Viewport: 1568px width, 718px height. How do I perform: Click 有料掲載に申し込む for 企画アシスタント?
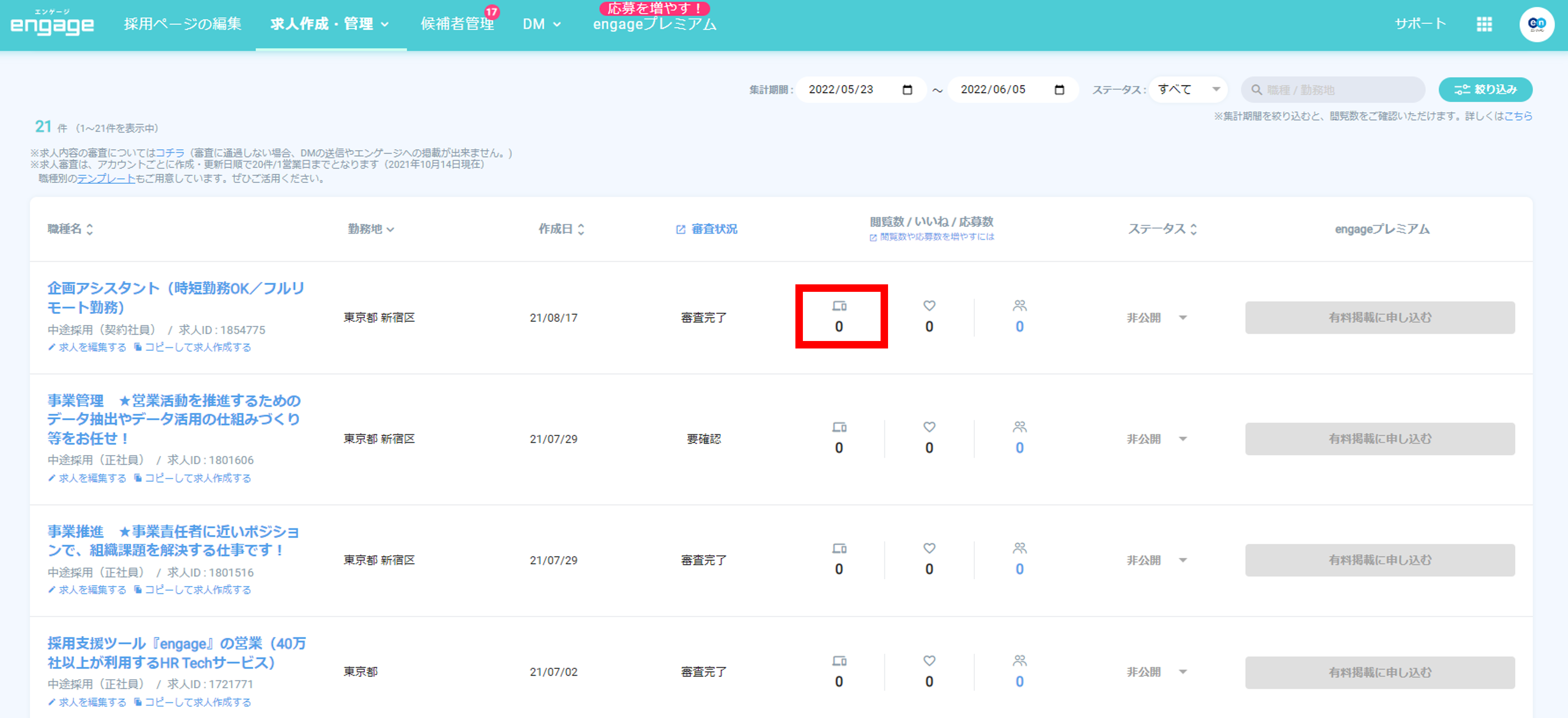point(1379,317)
